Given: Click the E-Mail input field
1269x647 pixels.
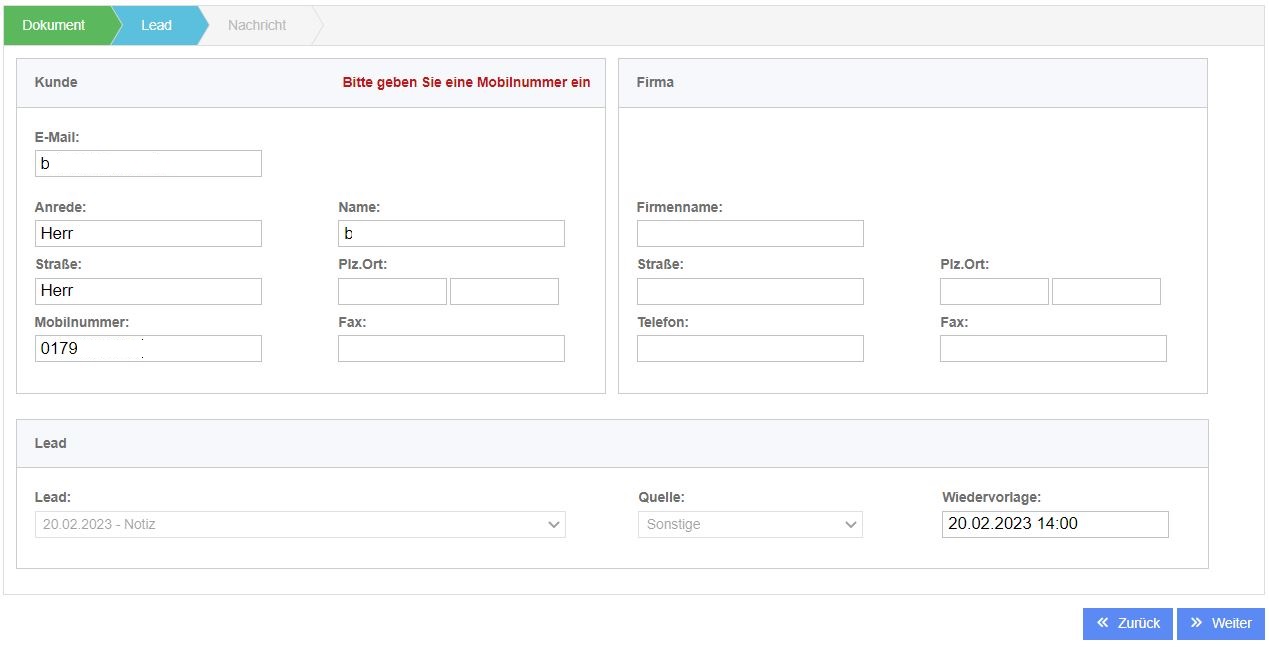Looking at the screenshot, I should [148, 163].
